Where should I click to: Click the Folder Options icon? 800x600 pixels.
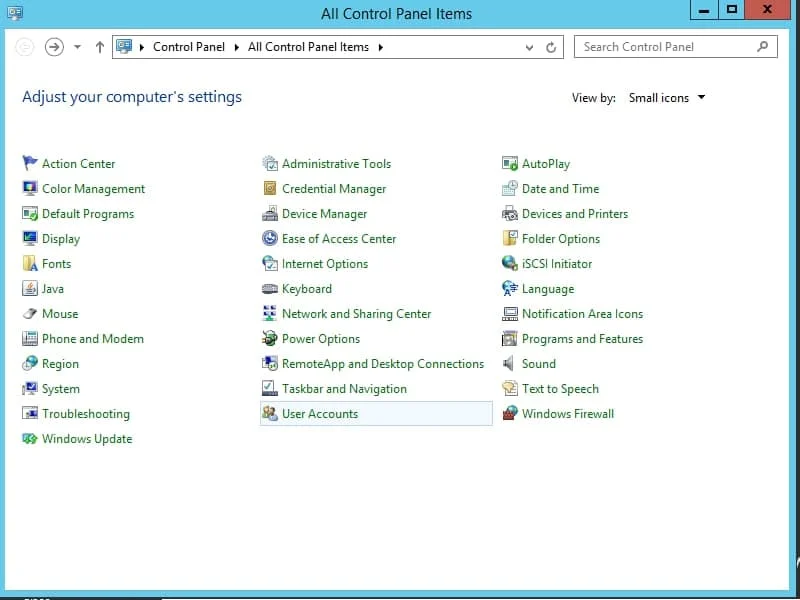click(509, 238)
